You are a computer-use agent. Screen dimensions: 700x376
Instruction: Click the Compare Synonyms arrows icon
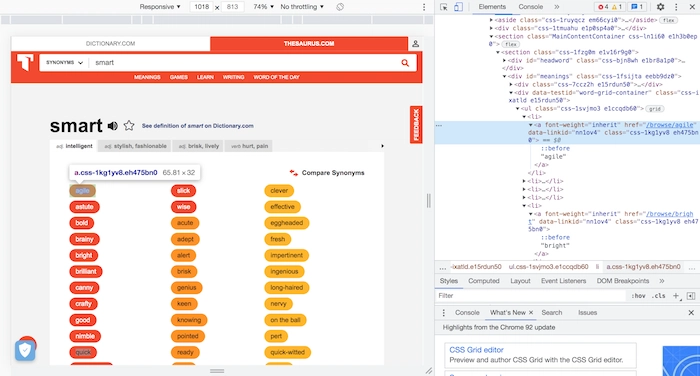click(x=294, y=173)
